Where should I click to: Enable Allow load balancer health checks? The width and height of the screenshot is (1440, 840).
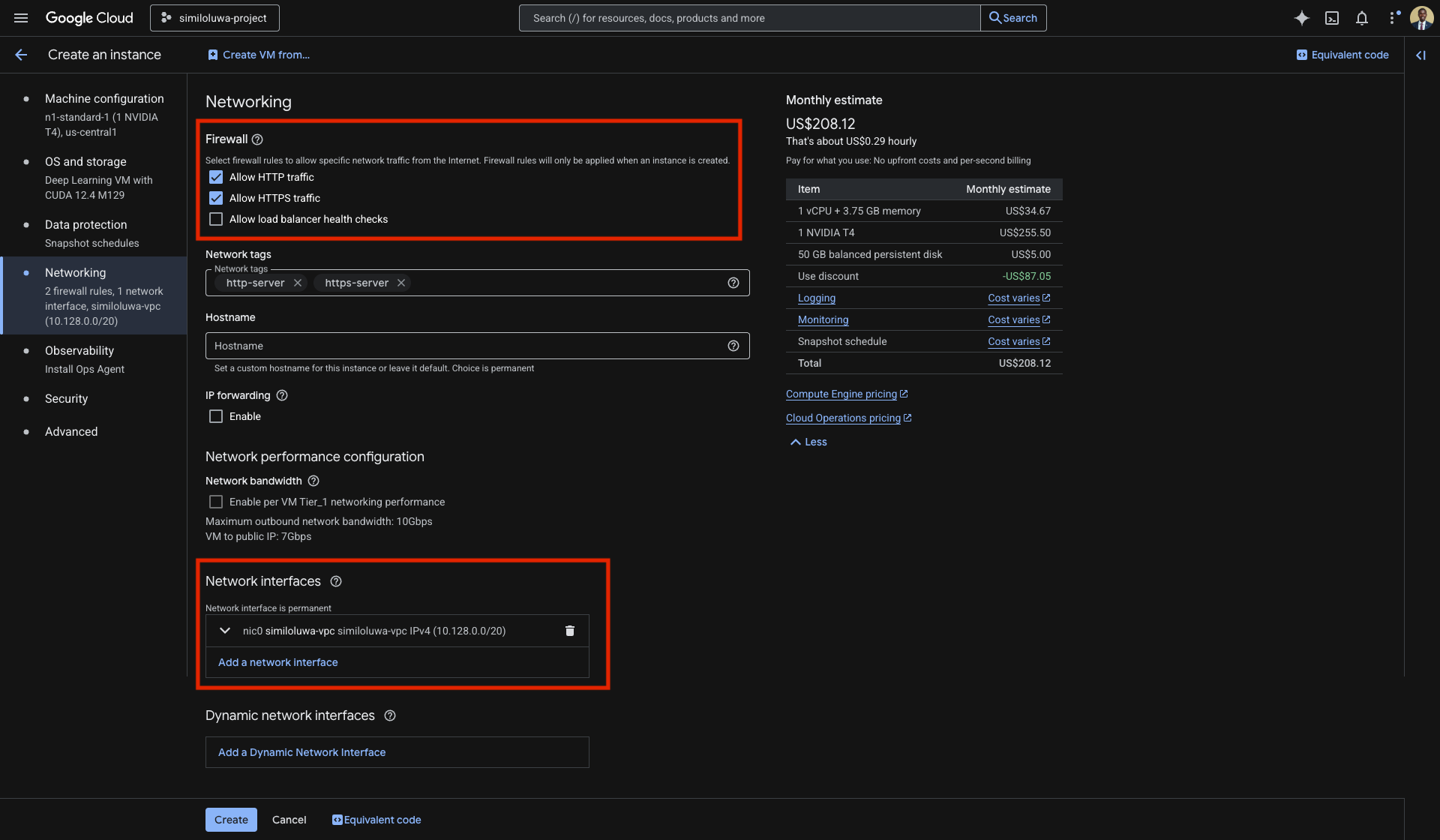216,218
